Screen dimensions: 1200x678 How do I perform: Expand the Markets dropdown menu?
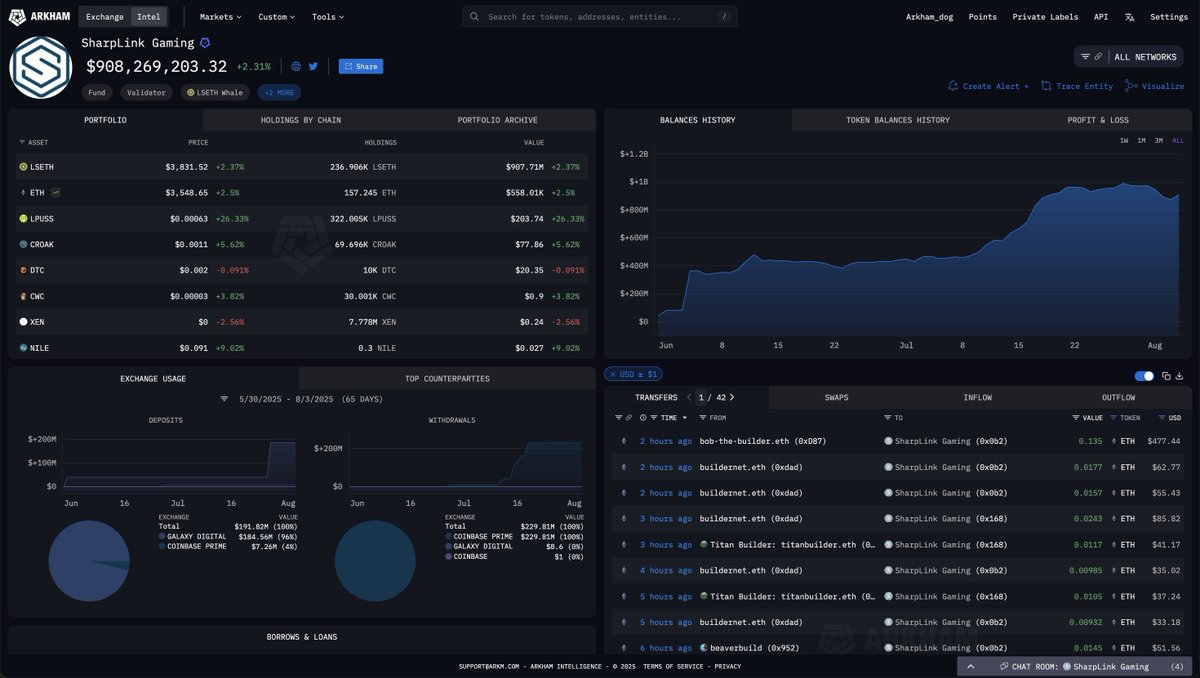[x=218, y=17]
